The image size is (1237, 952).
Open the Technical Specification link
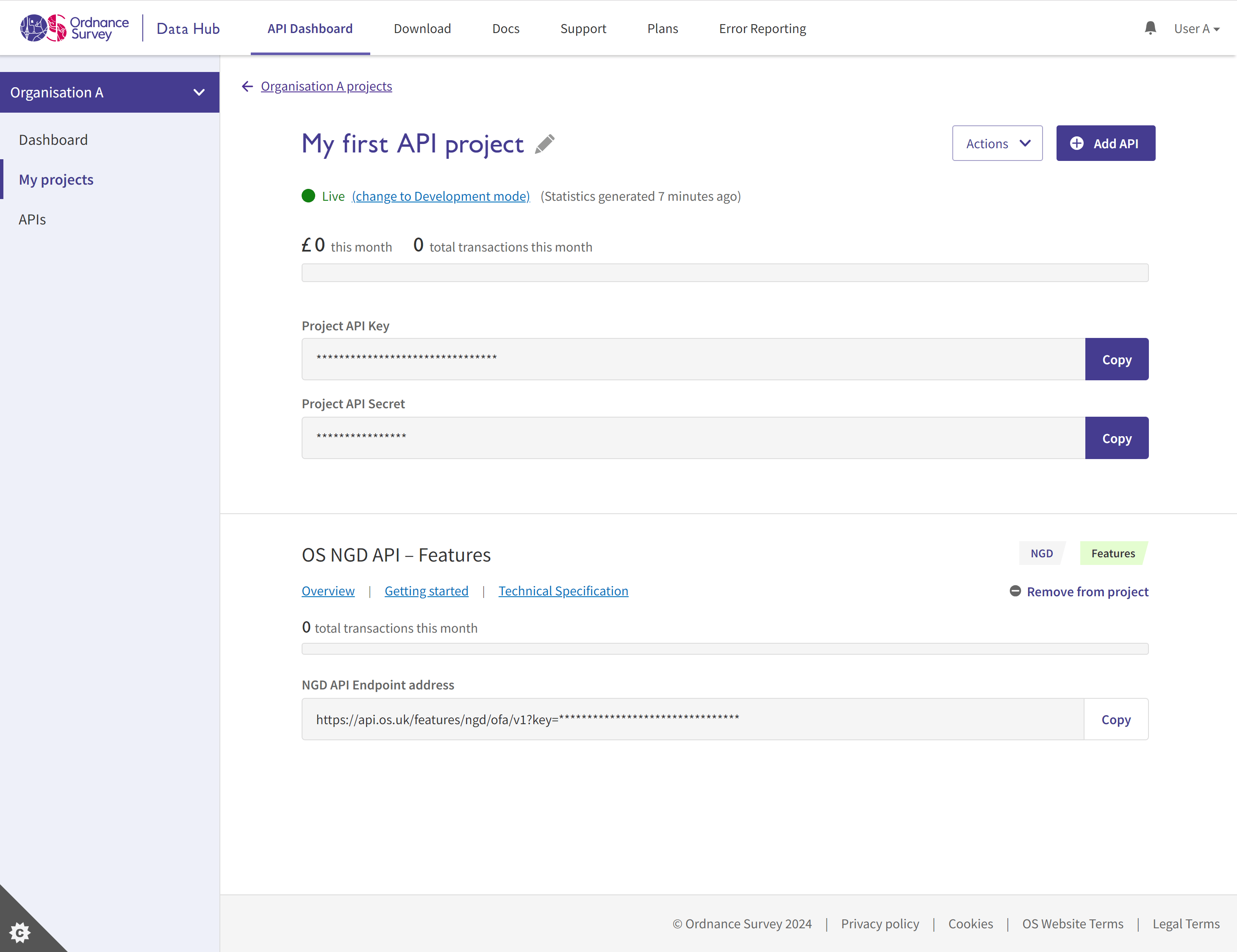pyautogui.click(x=563, y=591)
